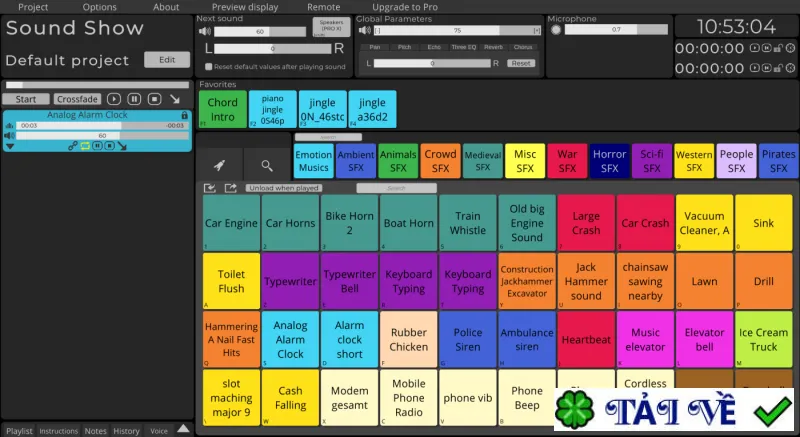Click the playlist progress bar under the project title
The image size is (800, 437).
(x=97, y=85)
